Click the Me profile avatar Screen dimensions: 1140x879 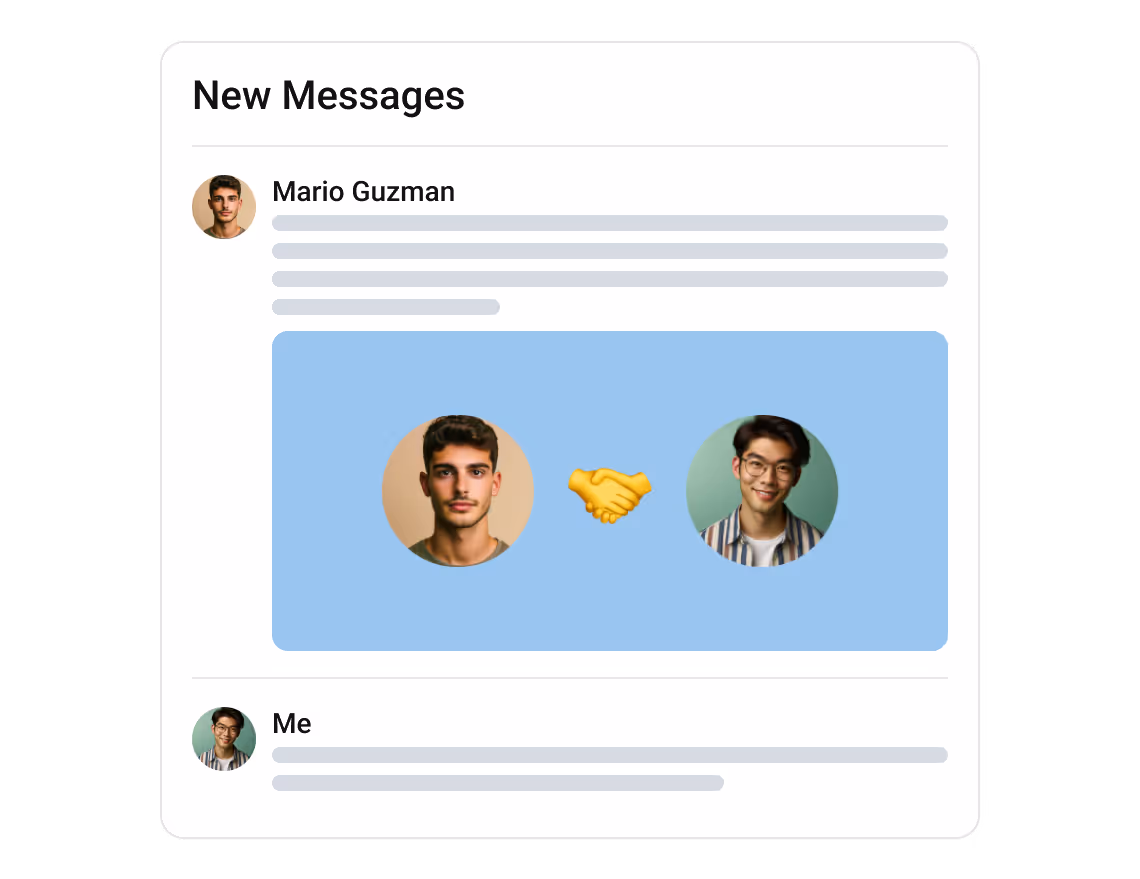tap(224, 739)
